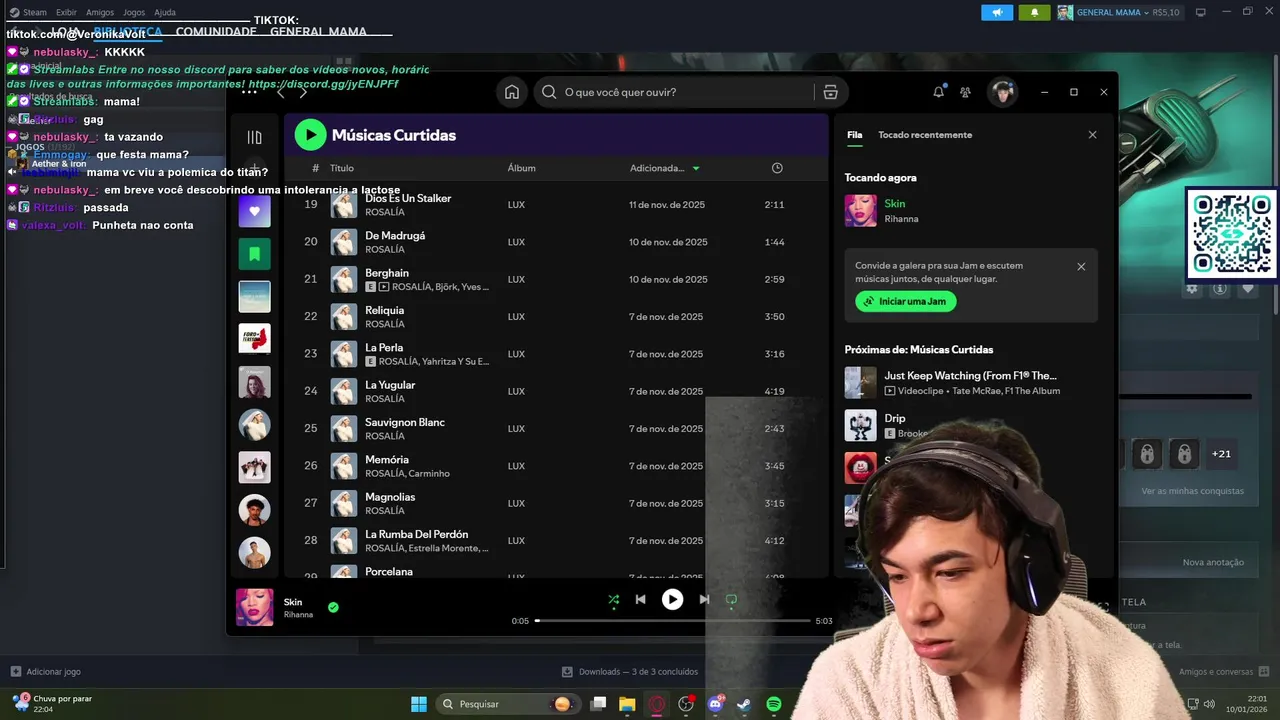The width and height of the screenshot is (1280, 720).
Task: Click Iniciar uma Jam button
Action: click(x=906, y=301)
